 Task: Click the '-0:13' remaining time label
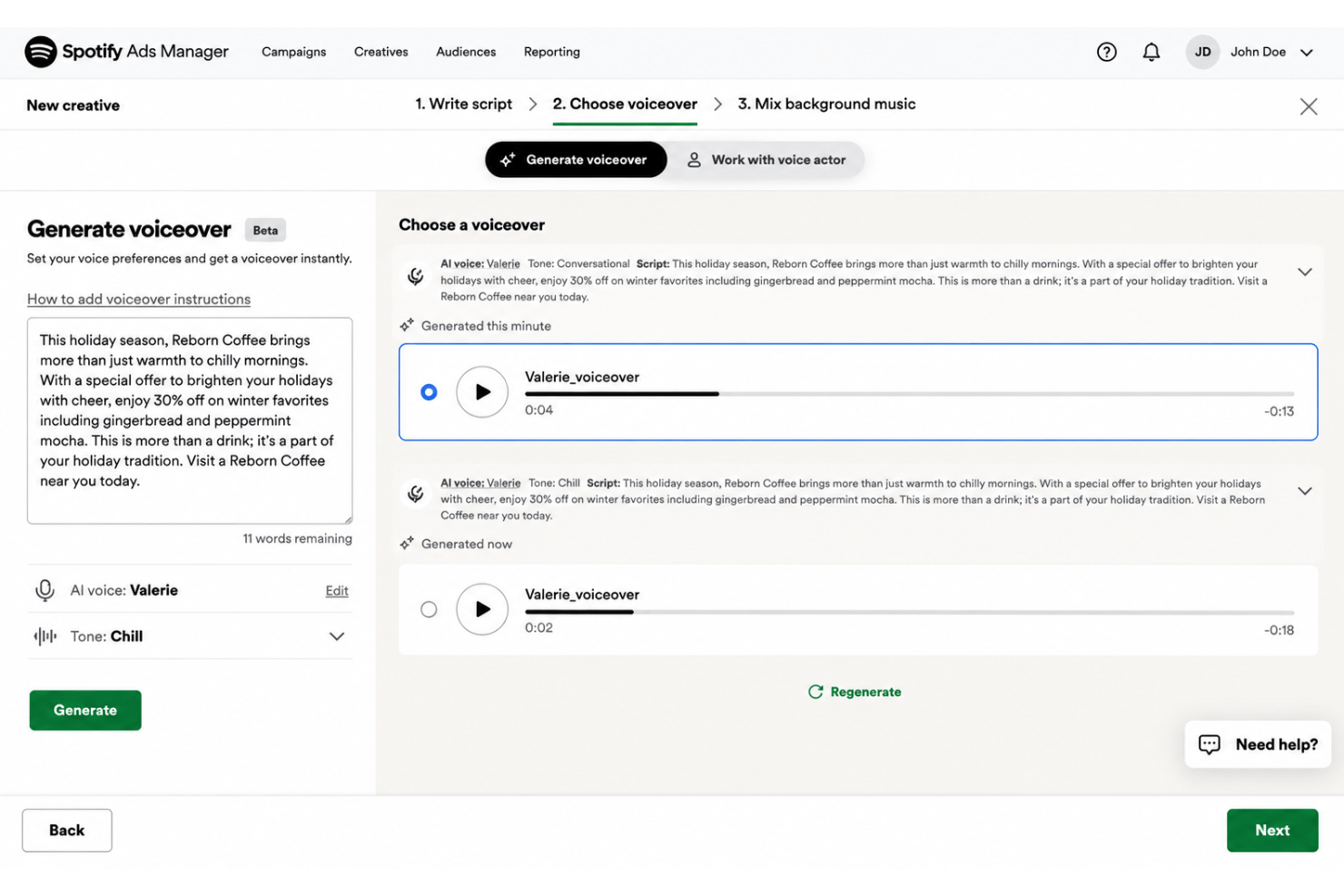coord(1279,411)
